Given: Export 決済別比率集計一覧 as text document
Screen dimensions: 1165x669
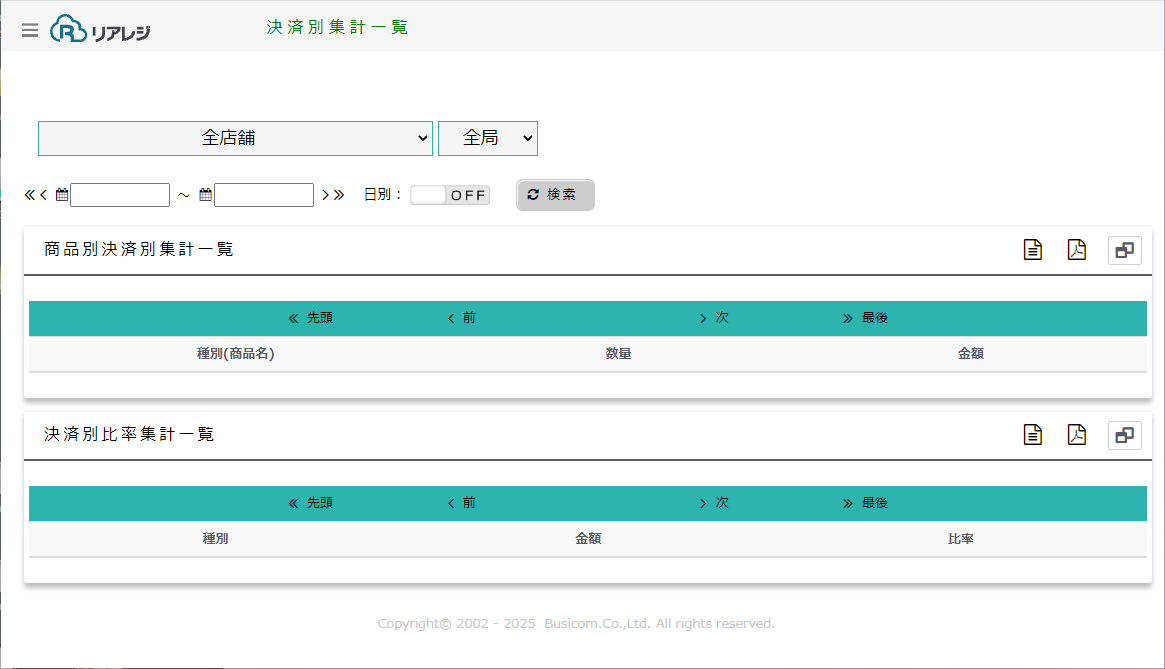Looking at the screenshot, I should click(x=1033, y=435).
